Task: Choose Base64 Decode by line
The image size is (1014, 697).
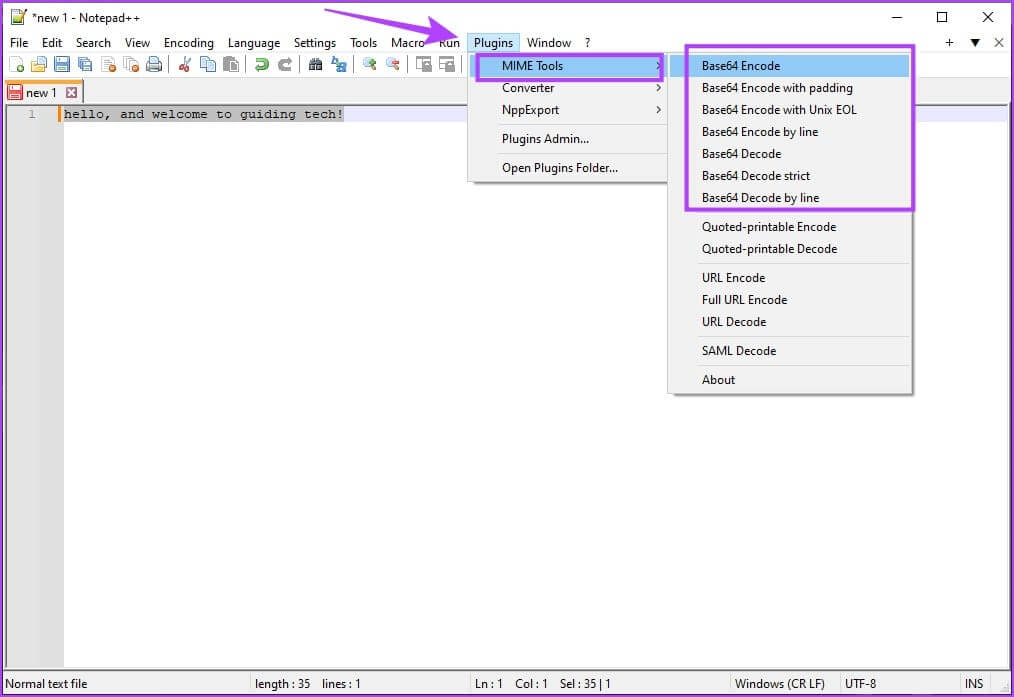Action: tap(790, 197)
